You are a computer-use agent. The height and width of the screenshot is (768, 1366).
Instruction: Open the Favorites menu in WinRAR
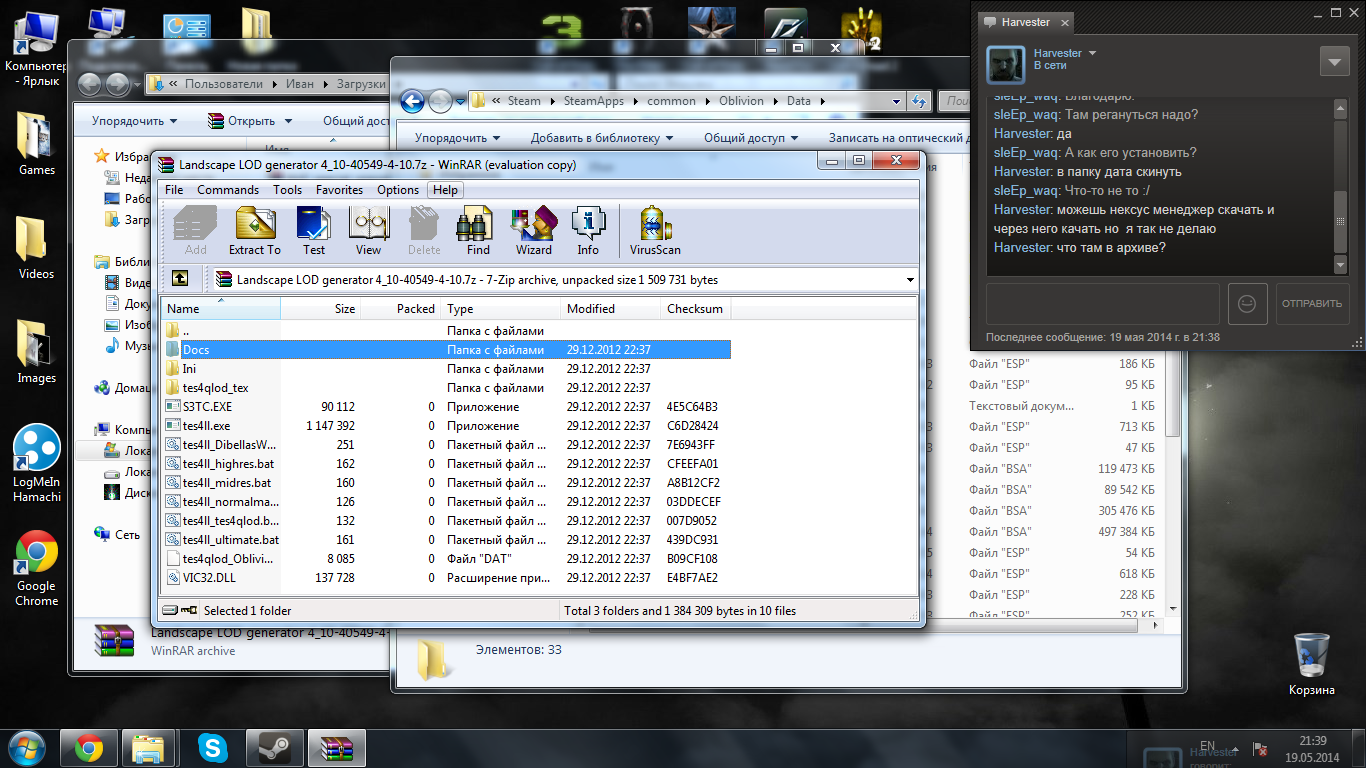tap(340, 190)
